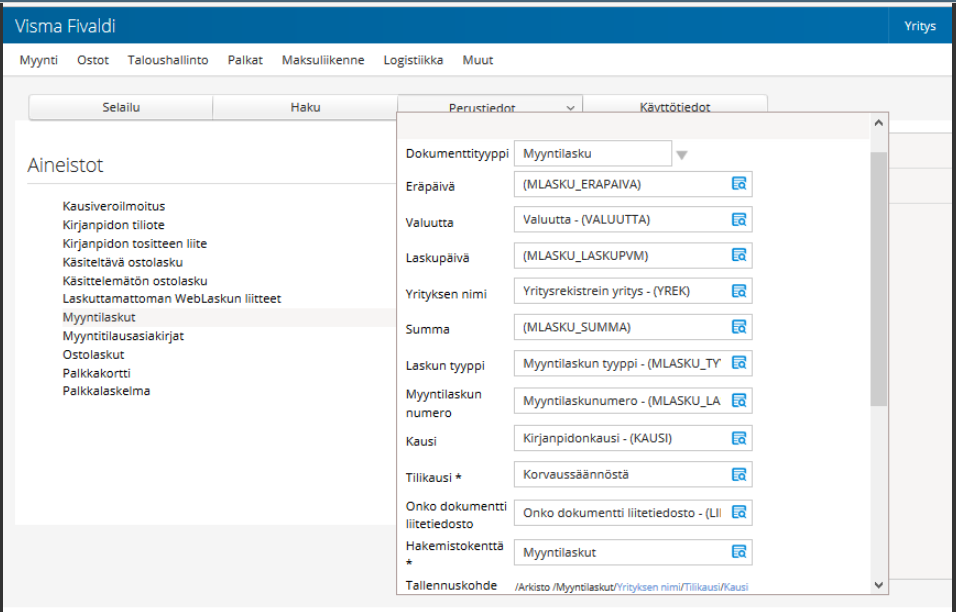This screenshot has height=612, width=956.
Task: Follow the Yrityksen nimi path link
Action: [x=649, y=587]
